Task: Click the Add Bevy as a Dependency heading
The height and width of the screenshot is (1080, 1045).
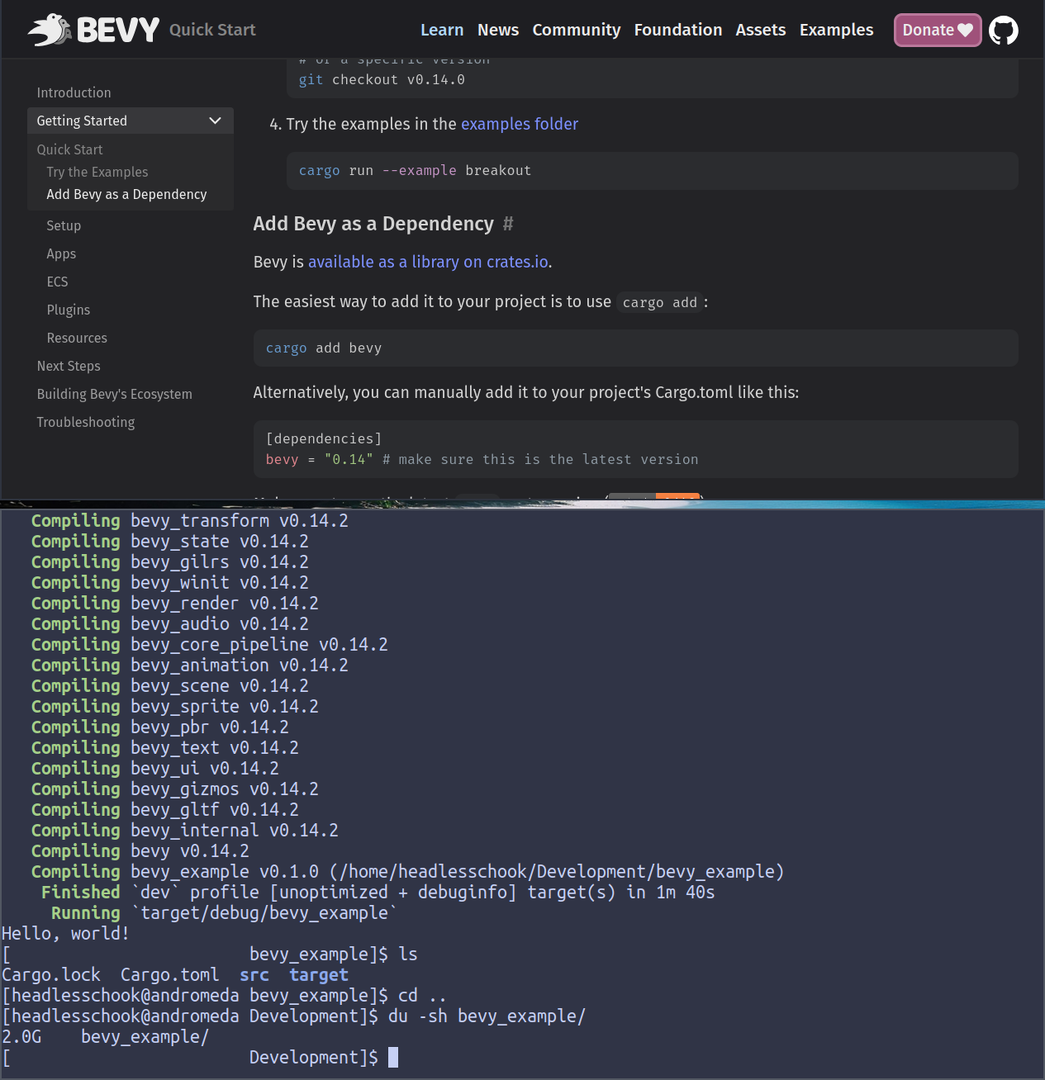Action: (373, 223)
